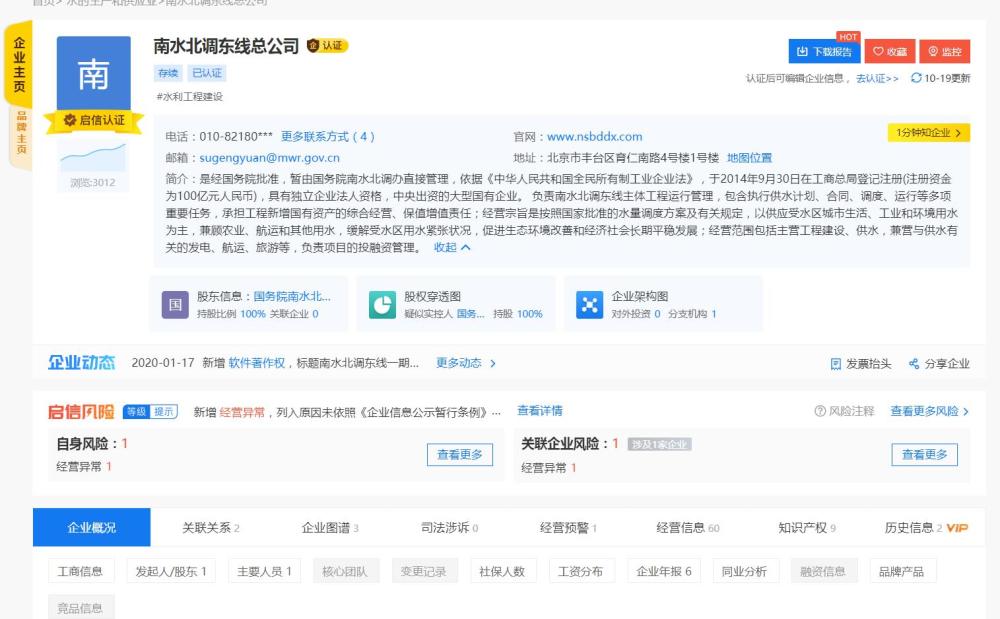Click 主要人员 1 button
Viewport: 1000px width, 619px height.
(x=264, y=571)
